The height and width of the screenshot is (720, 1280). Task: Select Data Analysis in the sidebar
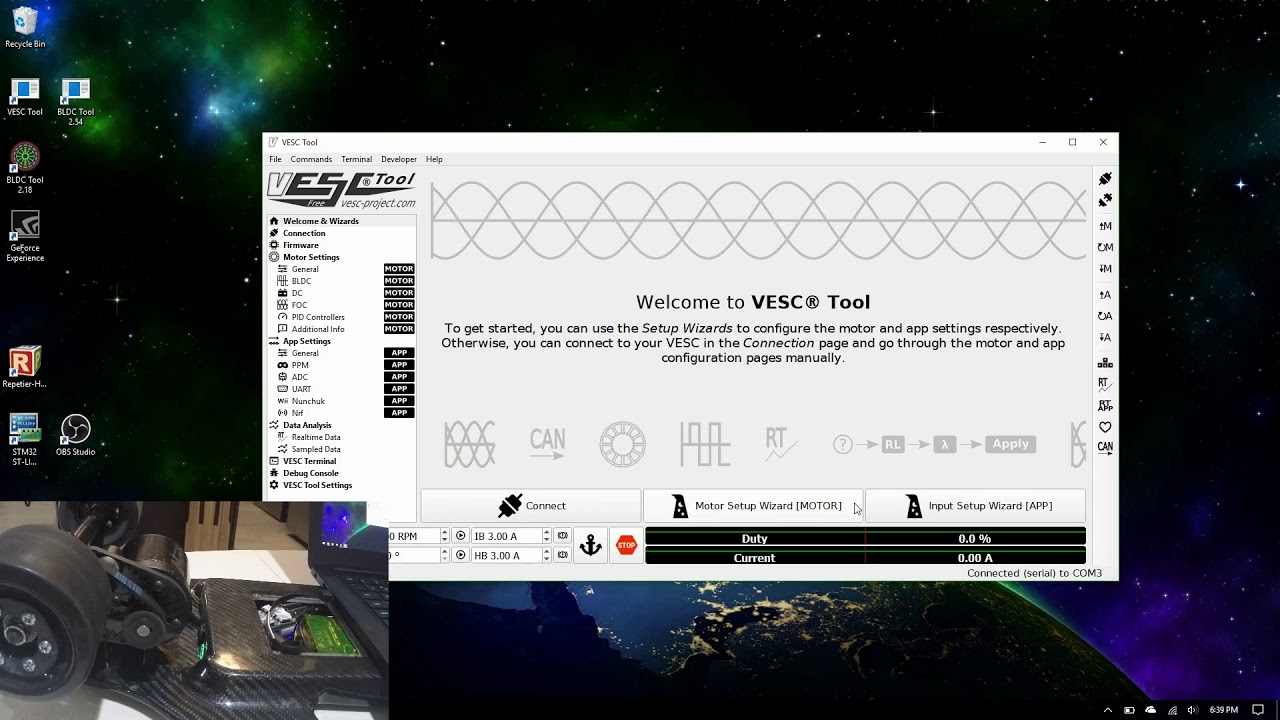[x=341, y=425]
